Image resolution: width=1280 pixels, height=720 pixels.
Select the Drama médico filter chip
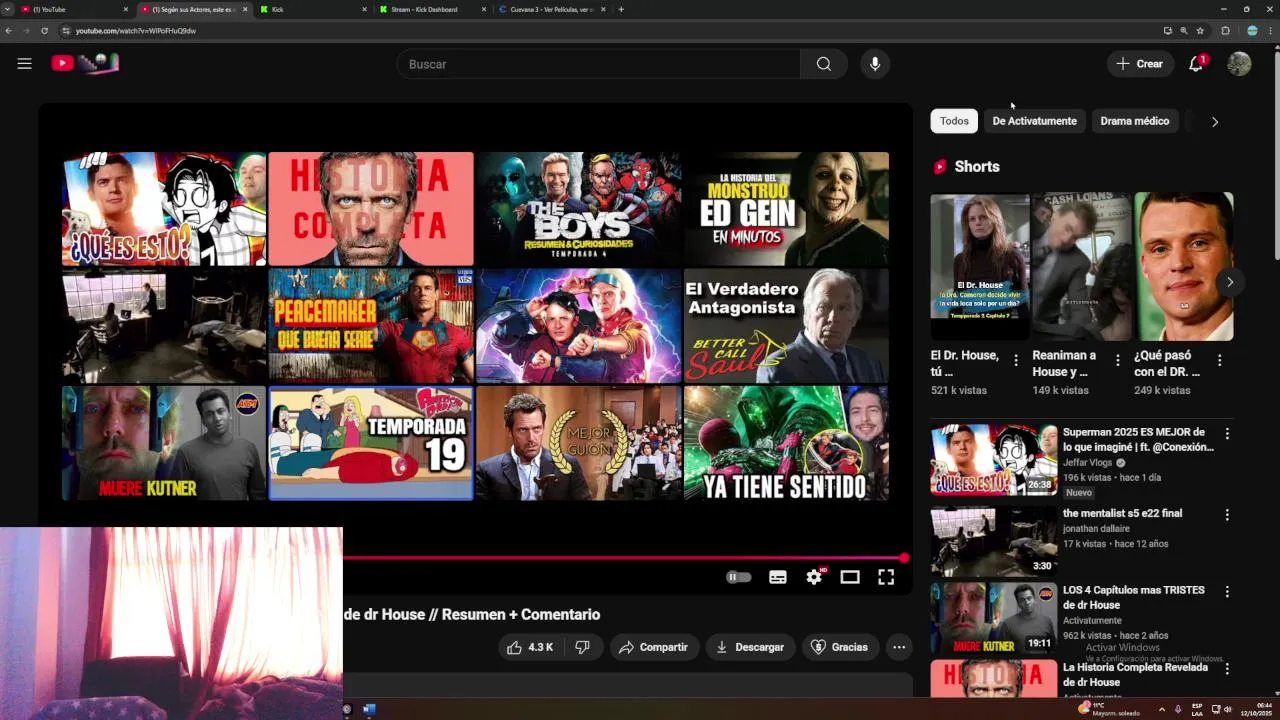click(x=1134, y=121)
